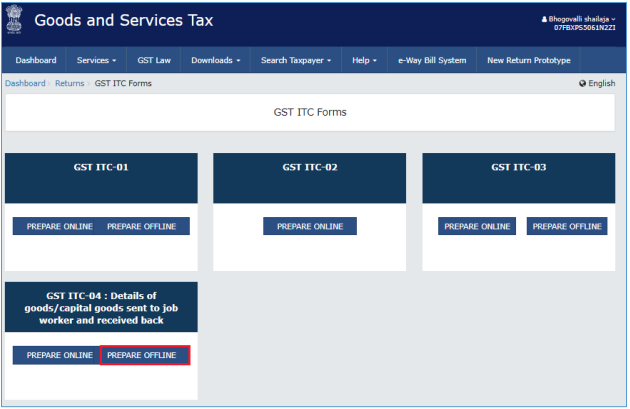
Task: Click Prepare Online under GST ITC-02
Action: [310, 227]
